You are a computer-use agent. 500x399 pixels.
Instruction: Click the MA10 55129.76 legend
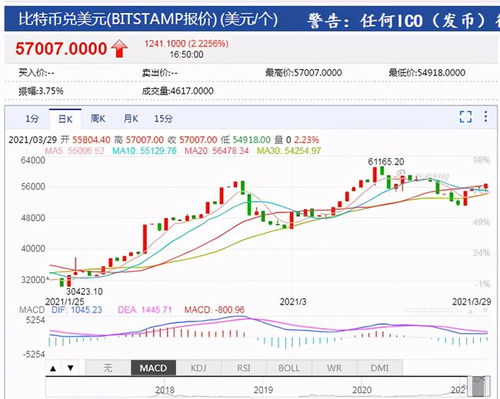click(144, 151)
